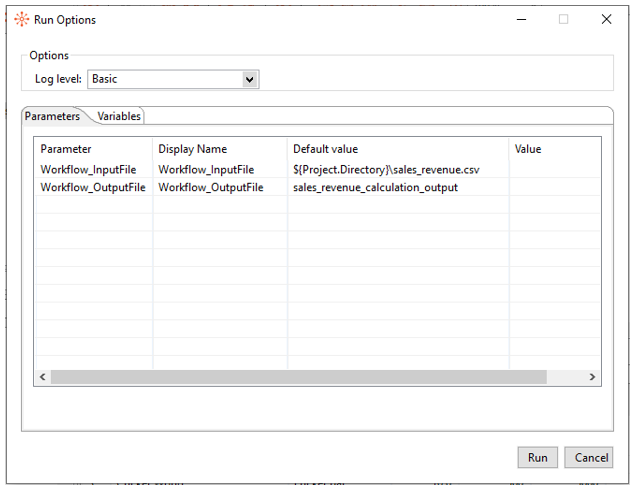This screenshot has width=633, height=489.
Task: Select the Parameters tab
Action: click(x=52, y=116)
